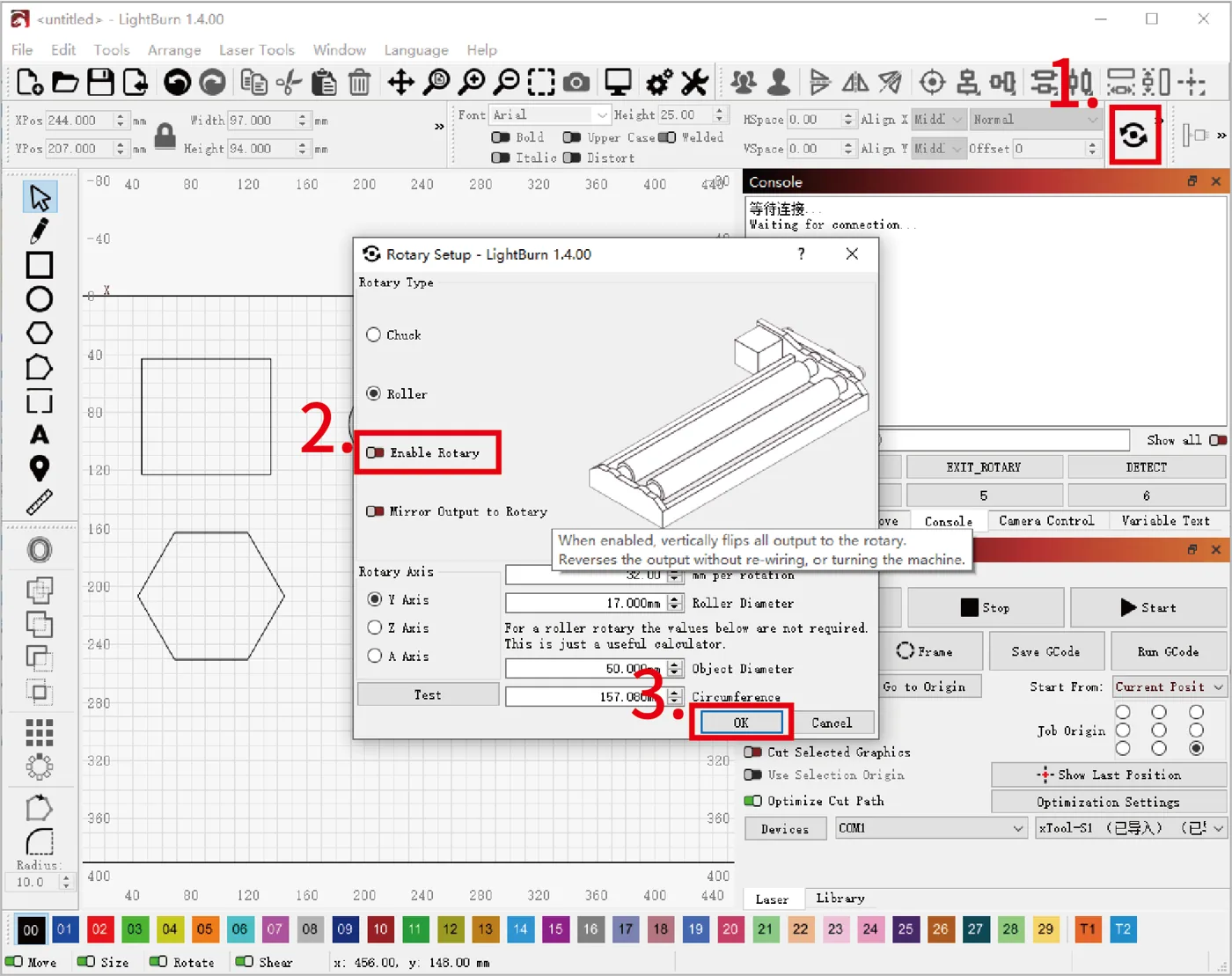
Task: Open COM1 port dropdown
Action: [x=931, y=828]
